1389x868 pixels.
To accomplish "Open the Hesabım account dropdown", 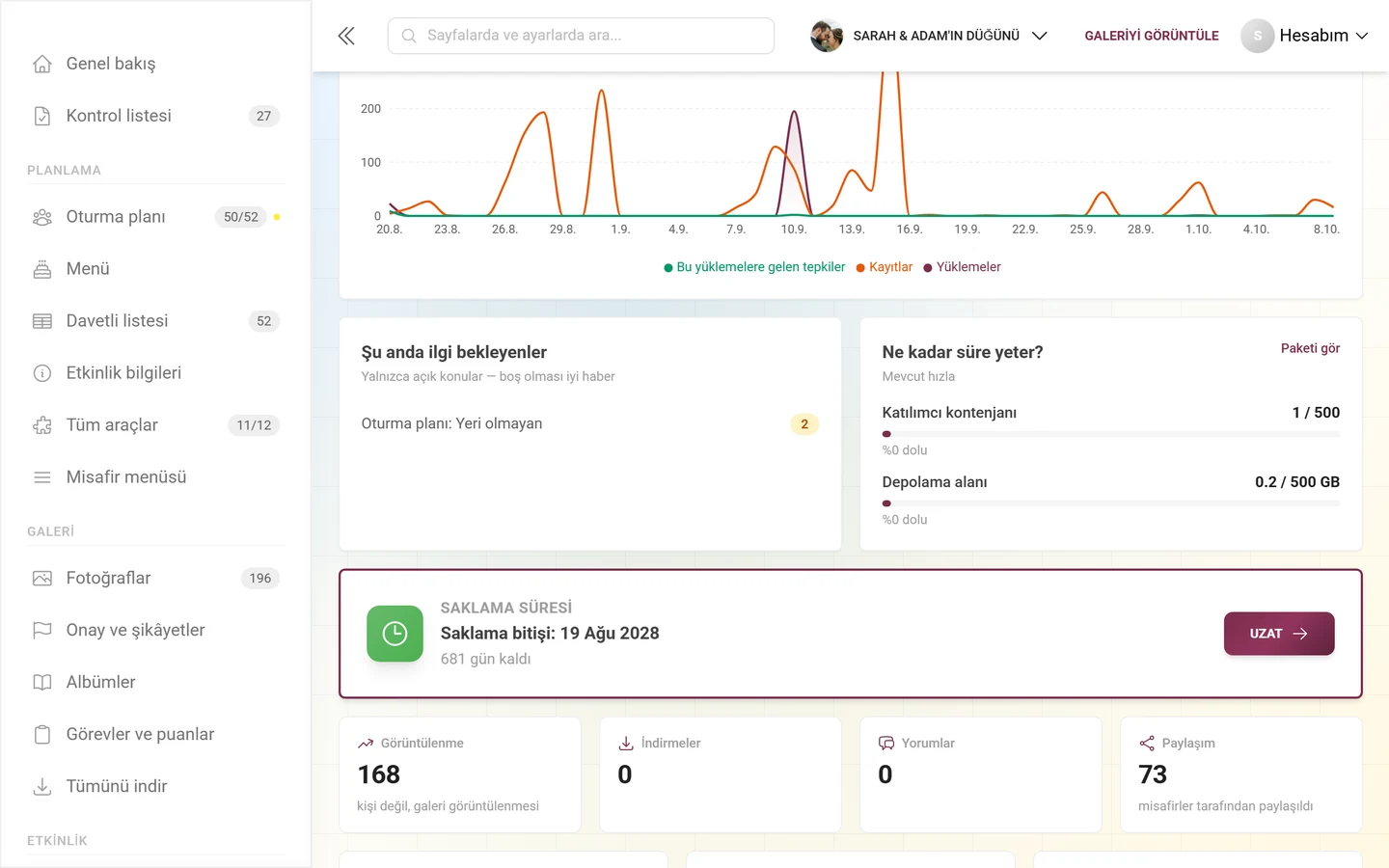I will click(x=1305, y=36).
